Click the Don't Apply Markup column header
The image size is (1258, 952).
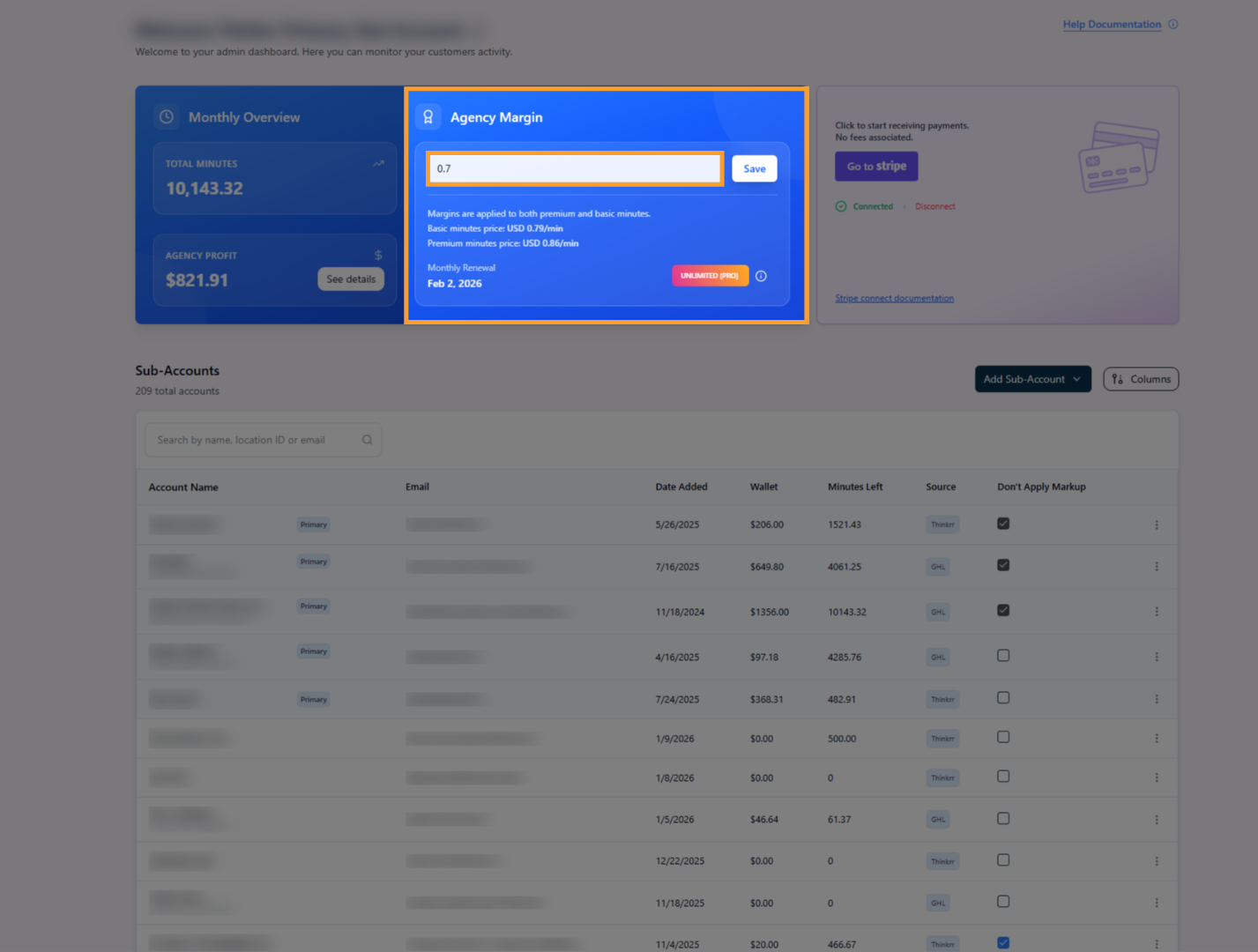tap(1041, 487)
